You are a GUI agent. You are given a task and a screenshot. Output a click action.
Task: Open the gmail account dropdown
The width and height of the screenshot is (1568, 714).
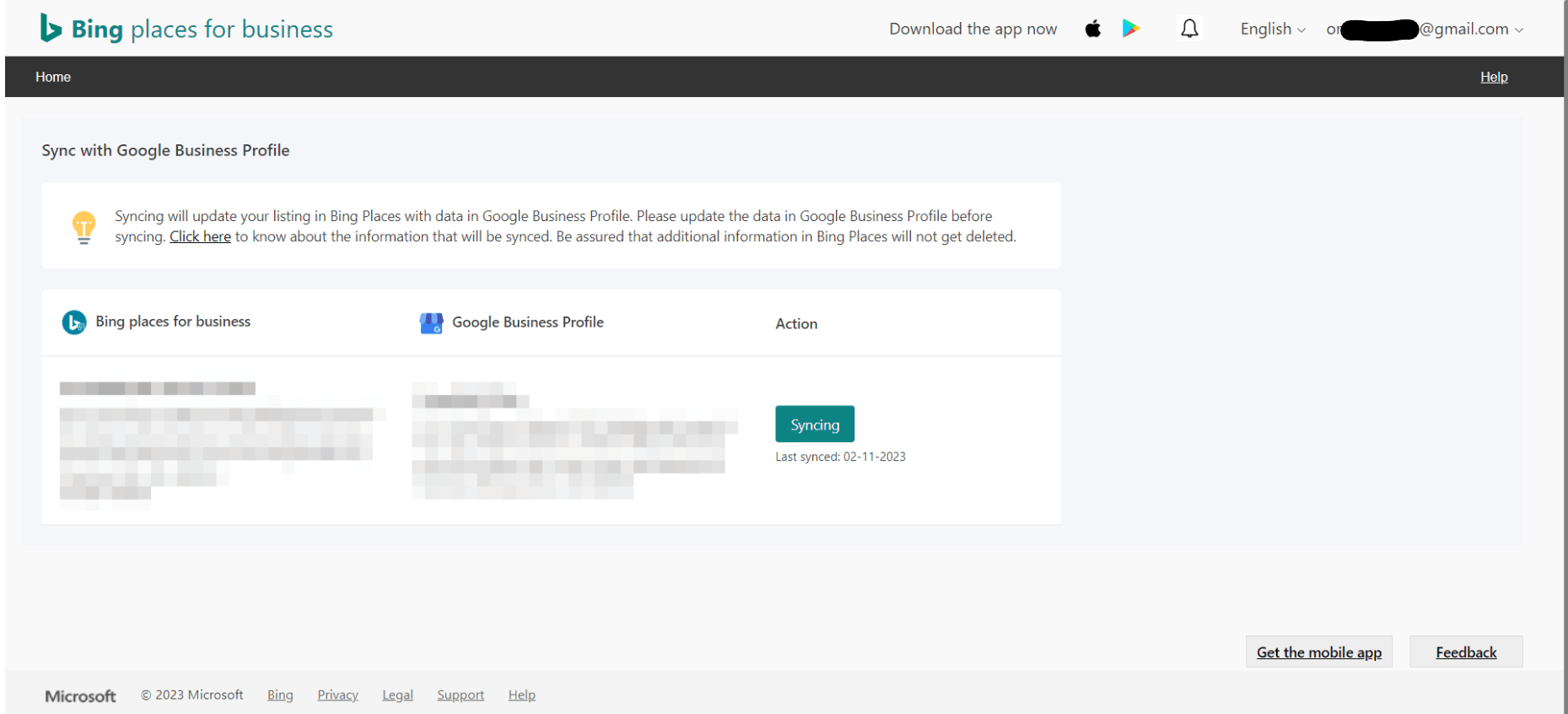click(x=1425, y=29)
